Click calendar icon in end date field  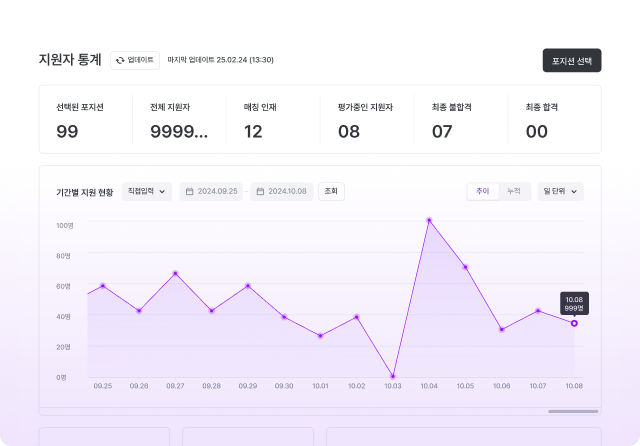point(261,191)
